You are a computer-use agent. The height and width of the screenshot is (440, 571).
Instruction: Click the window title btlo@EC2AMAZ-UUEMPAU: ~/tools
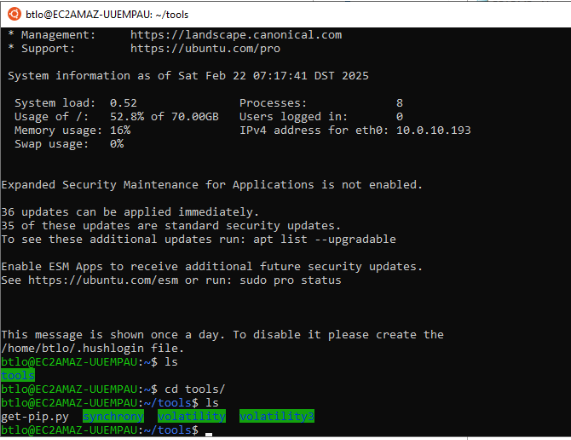pyautogui.click(x=107, y=15)
